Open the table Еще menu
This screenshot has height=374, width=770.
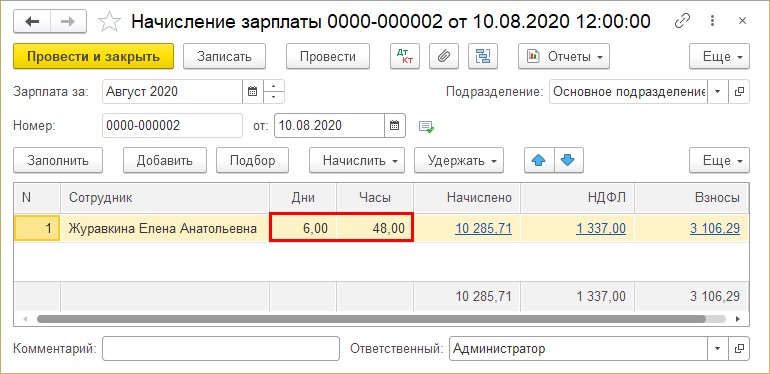click(719, 160)
